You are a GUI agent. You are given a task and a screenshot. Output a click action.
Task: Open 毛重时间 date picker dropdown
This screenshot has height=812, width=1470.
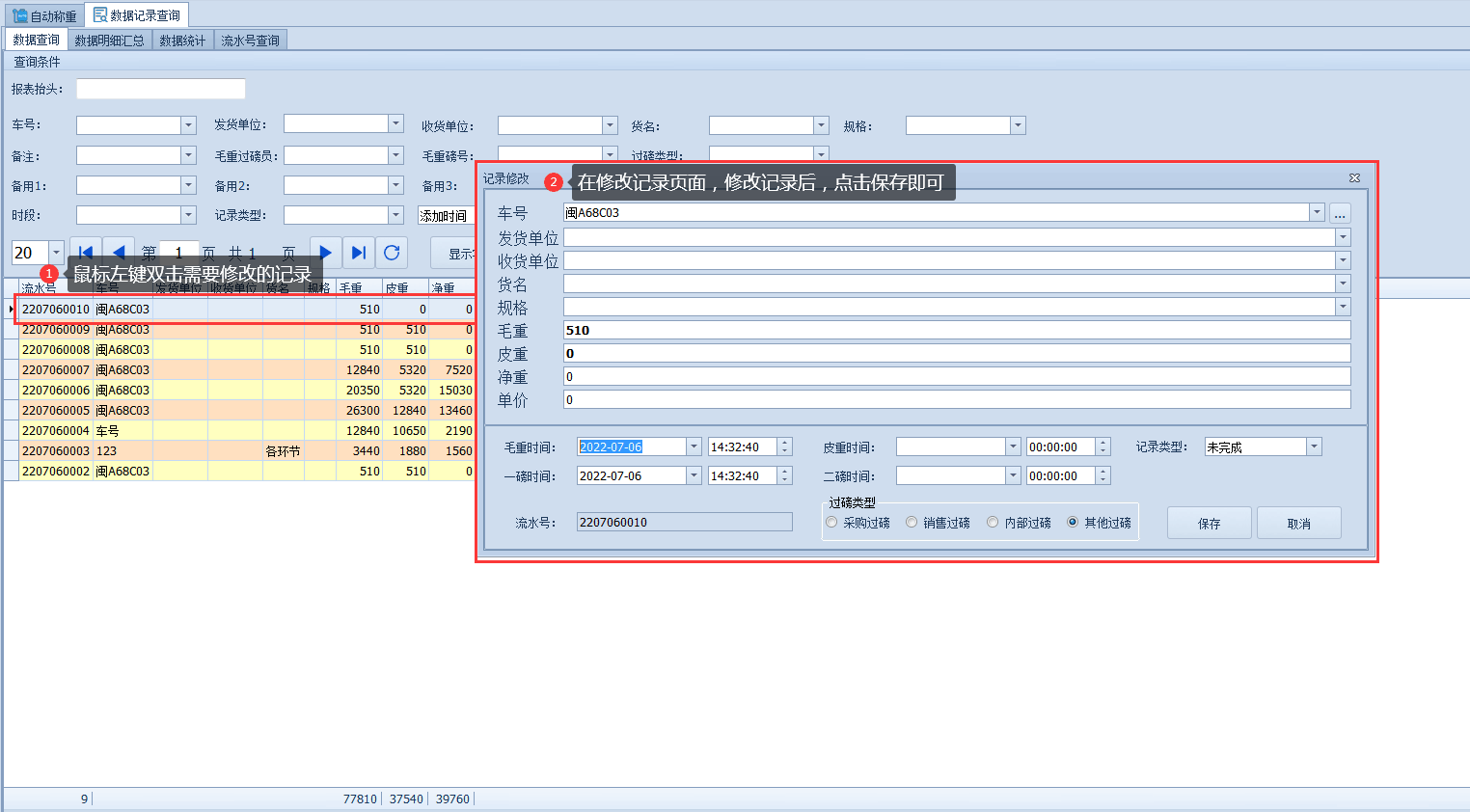click(694, 447)
